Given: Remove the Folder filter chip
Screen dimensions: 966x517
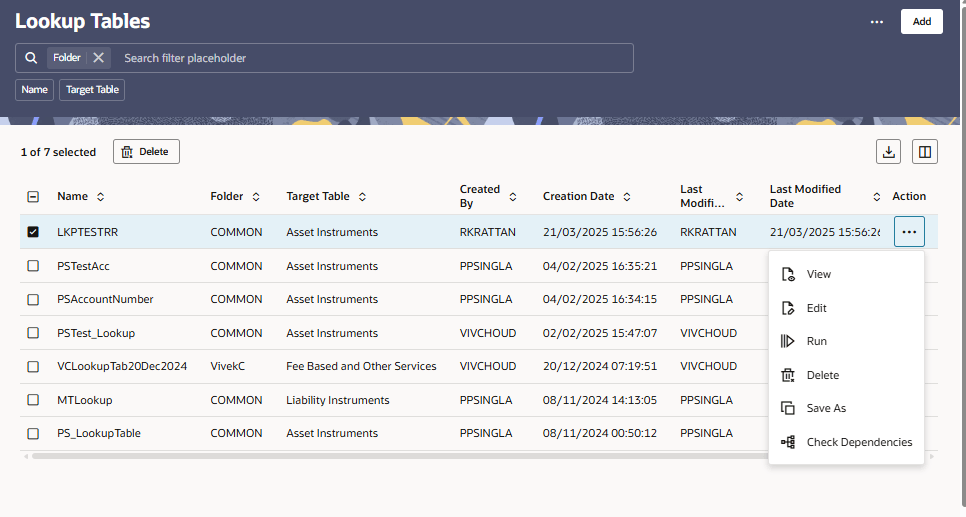Looking at the screenshot, I should click(99, 58).
